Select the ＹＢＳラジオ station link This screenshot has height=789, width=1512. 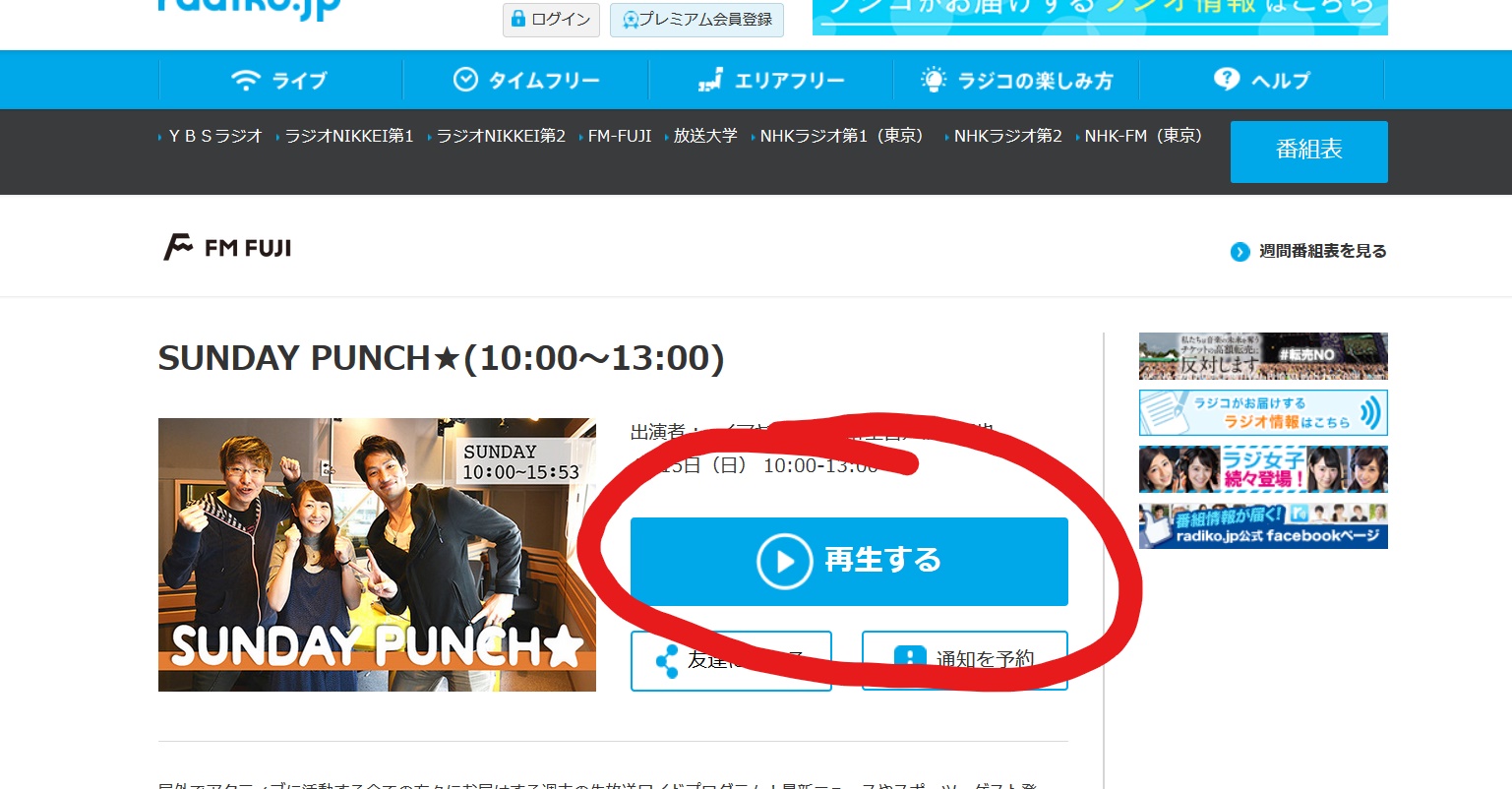214,136
